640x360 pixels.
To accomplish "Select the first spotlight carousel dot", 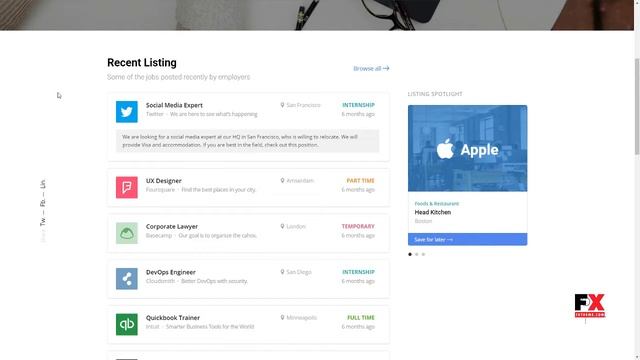I will [410, 254].
